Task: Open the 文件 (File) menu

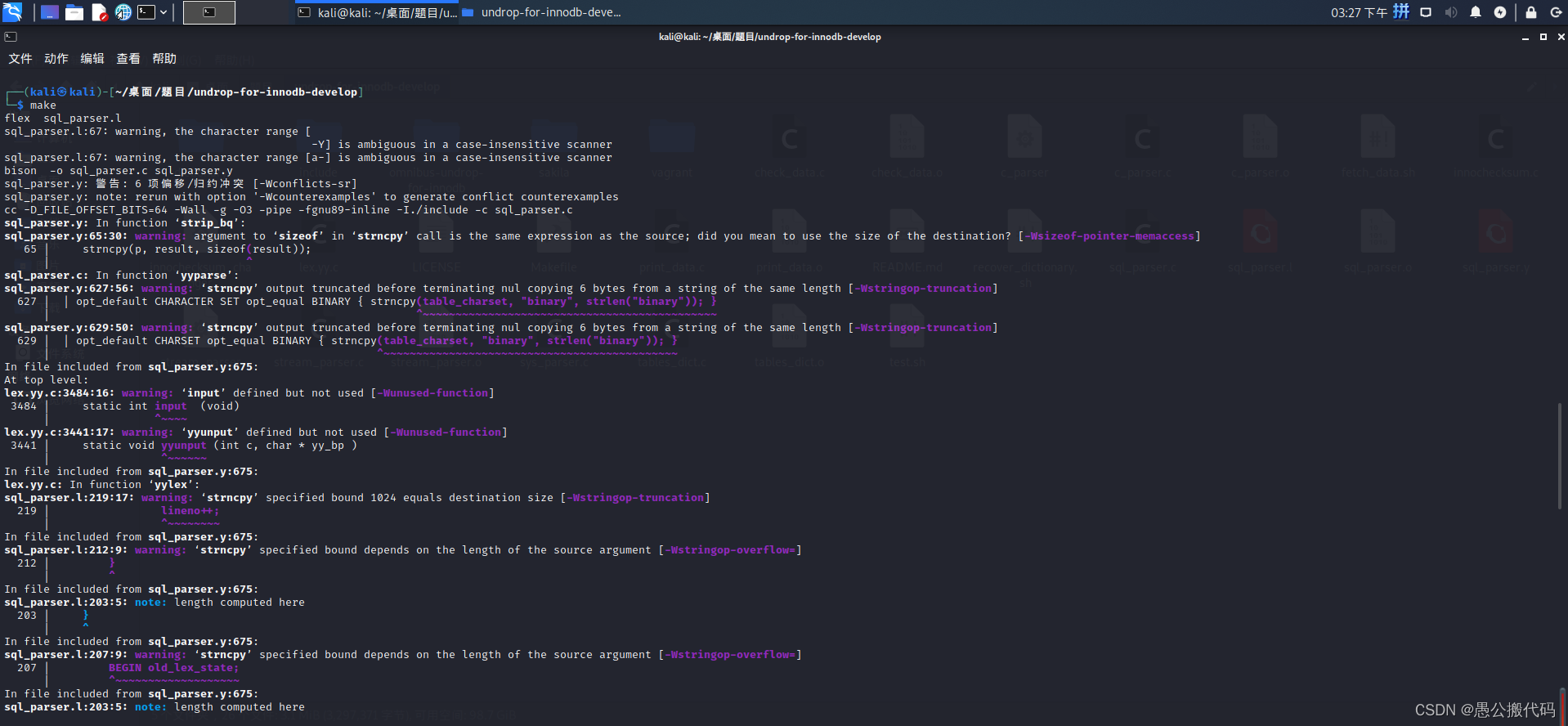Action: point(20,59)
